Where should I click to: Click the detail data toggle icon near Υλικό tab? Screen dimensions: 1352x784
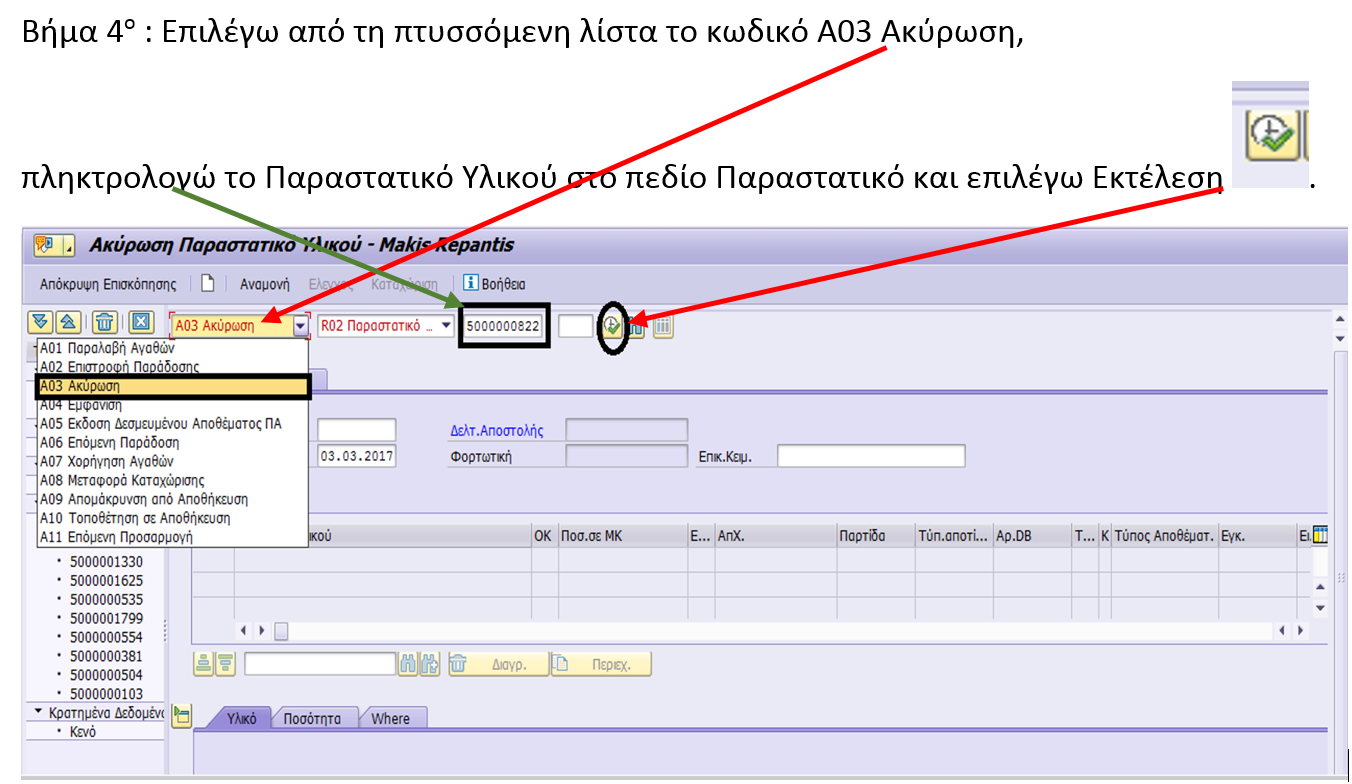coord(181,715)
